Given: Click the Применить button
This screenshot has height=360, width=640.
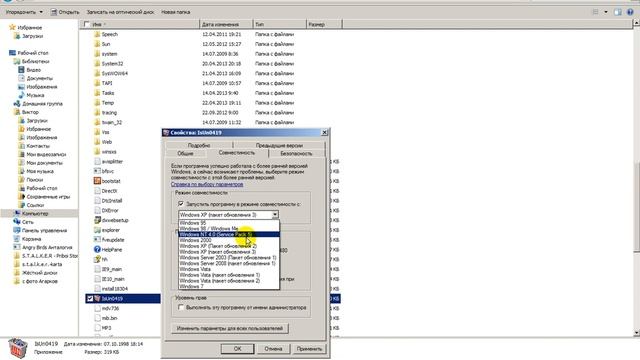Looking at the screenshot, I should point(309,349).
